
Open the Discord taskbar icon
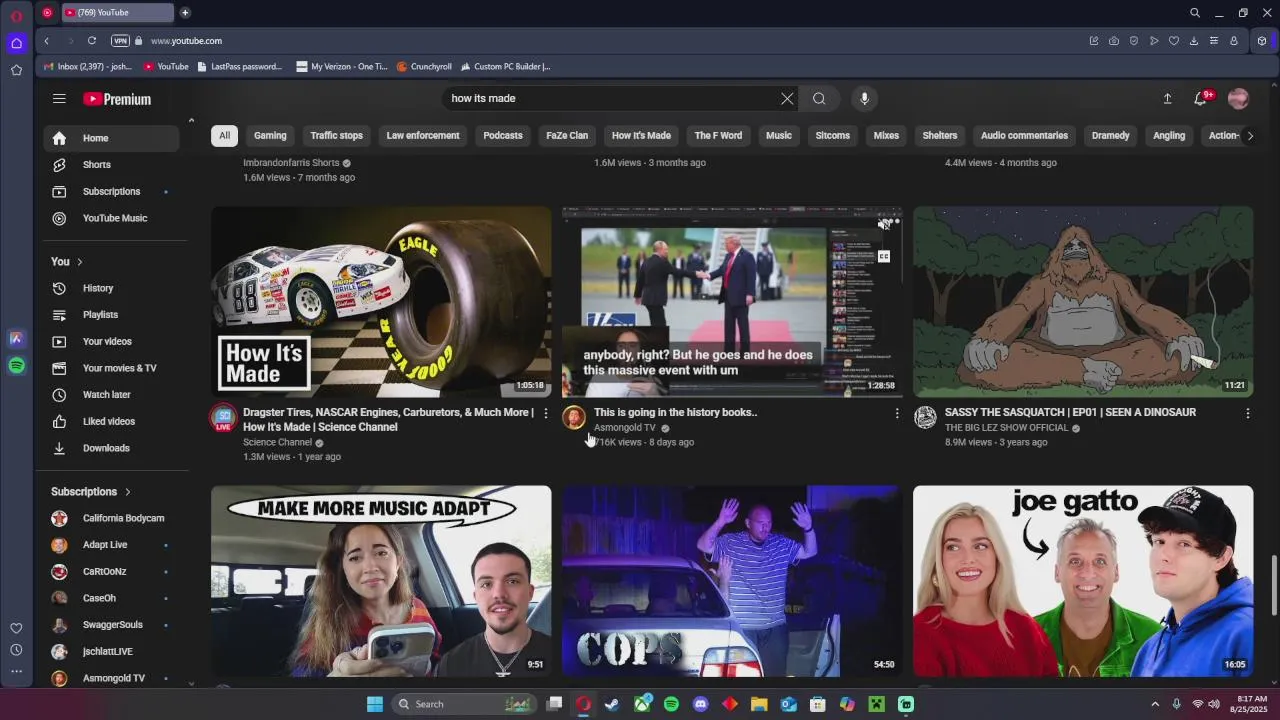[700, 704]
